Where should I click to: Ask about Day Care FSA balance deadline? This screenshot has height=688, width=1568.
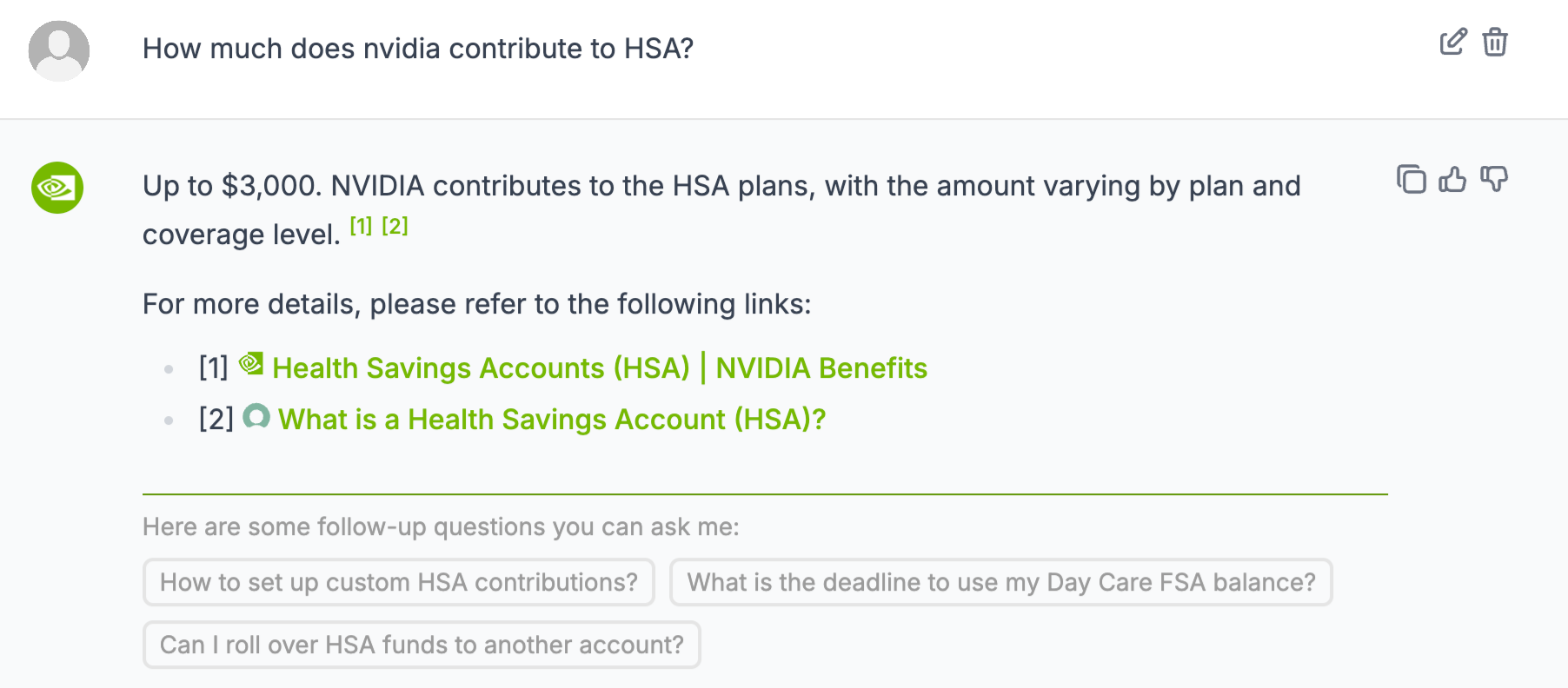[x=1001, y=582]
